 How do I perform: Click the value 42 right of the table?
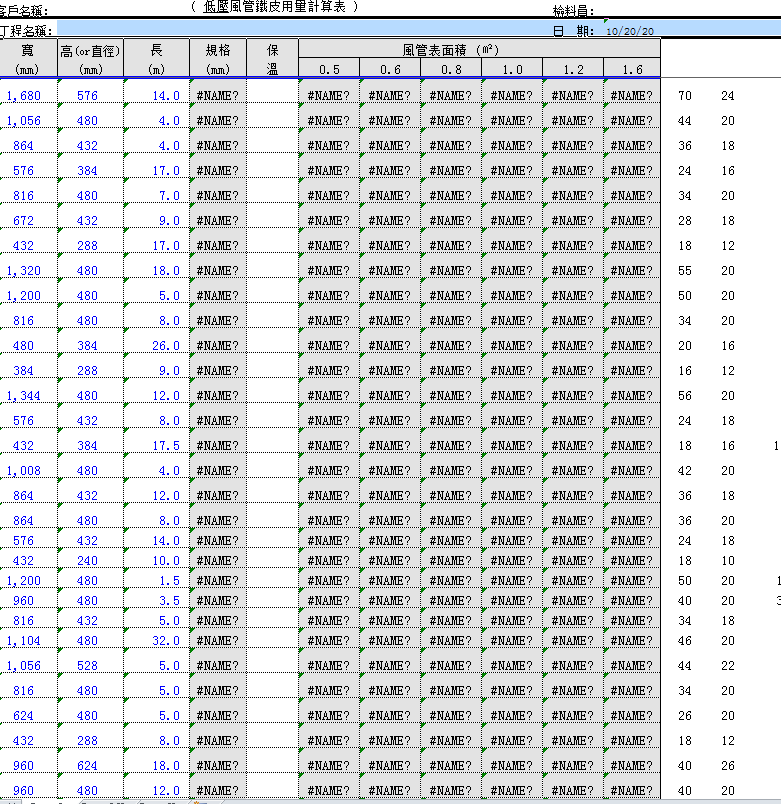685,471
